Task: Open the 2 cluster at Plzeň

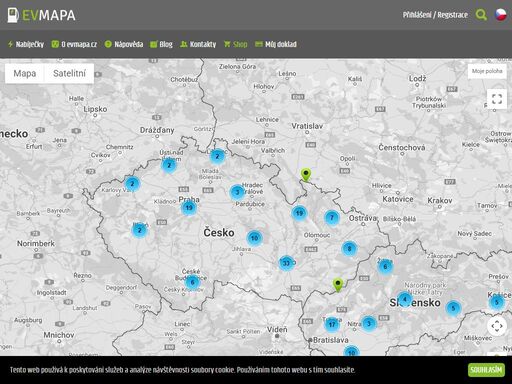Action: point(140,230)
